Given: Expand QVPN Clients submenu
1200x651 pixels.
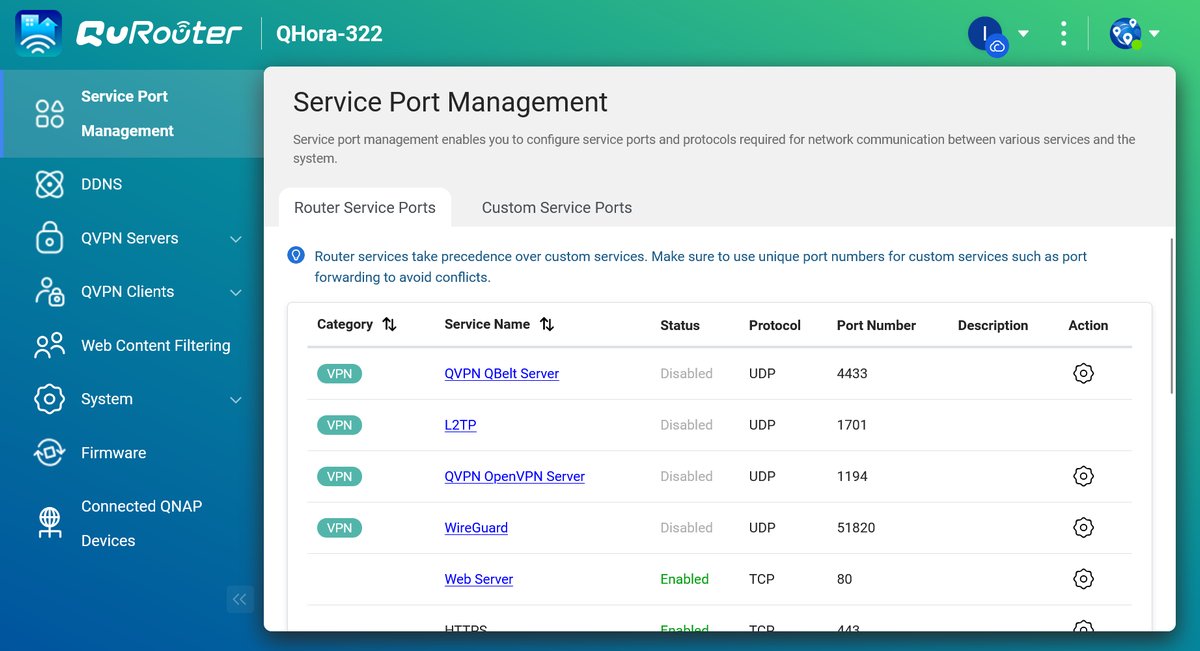Looking at the screenshot, I should coord(236,292).
